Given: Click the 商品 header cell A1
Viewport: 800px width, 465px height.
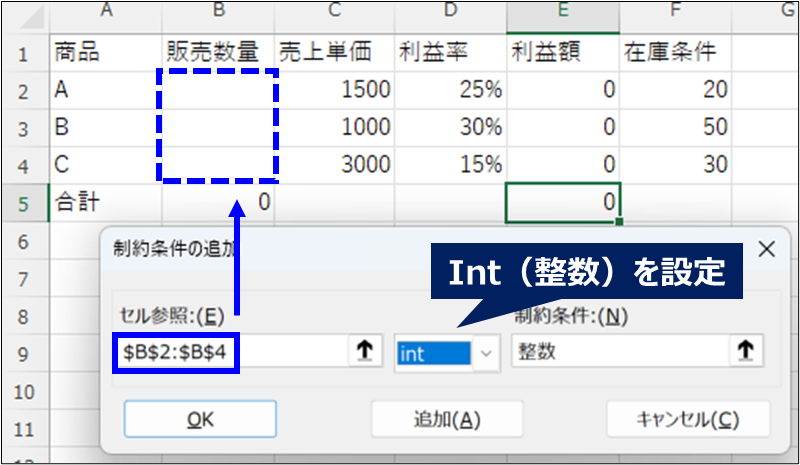Looking at the screenshot, I should [105, 52].
